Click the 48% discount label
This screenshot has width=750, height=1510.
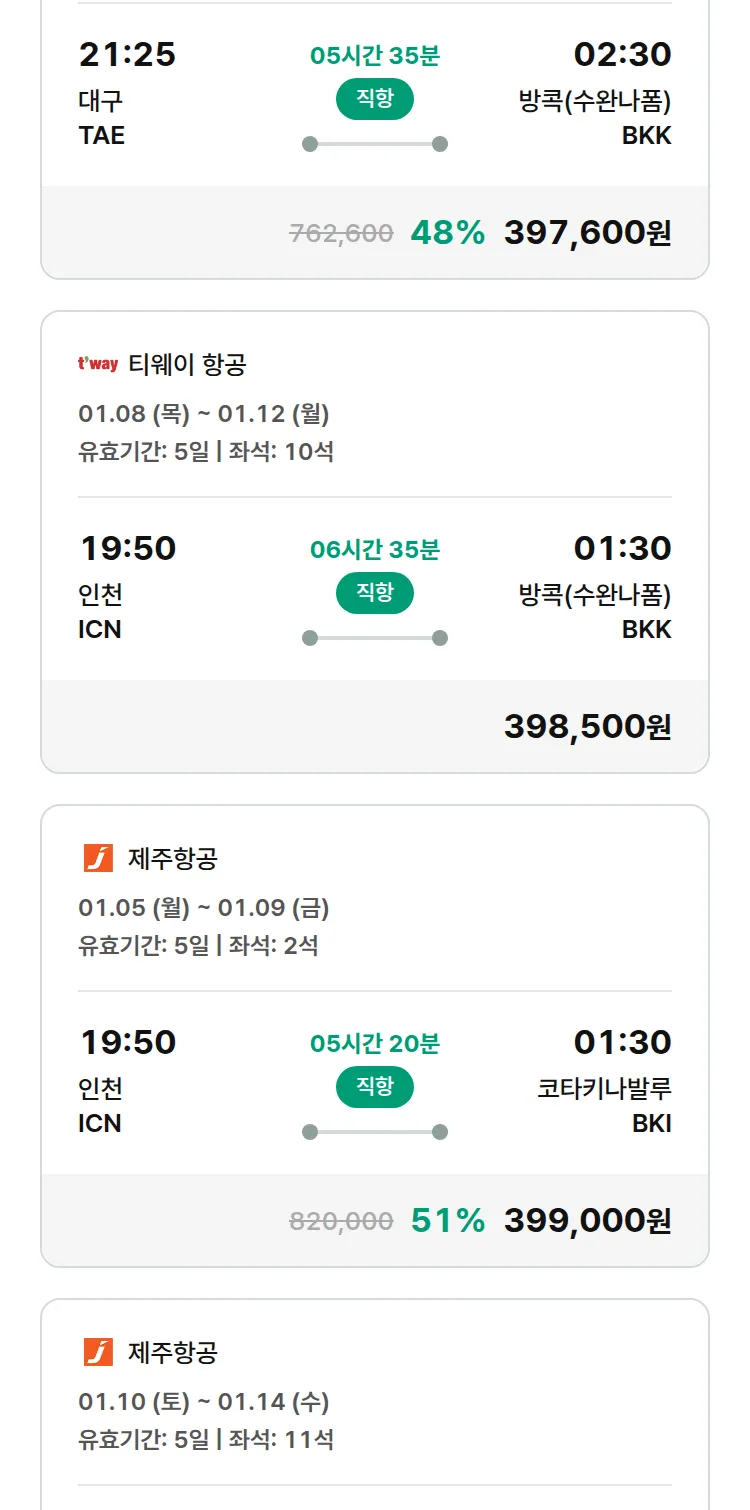(x=447, y=233)
